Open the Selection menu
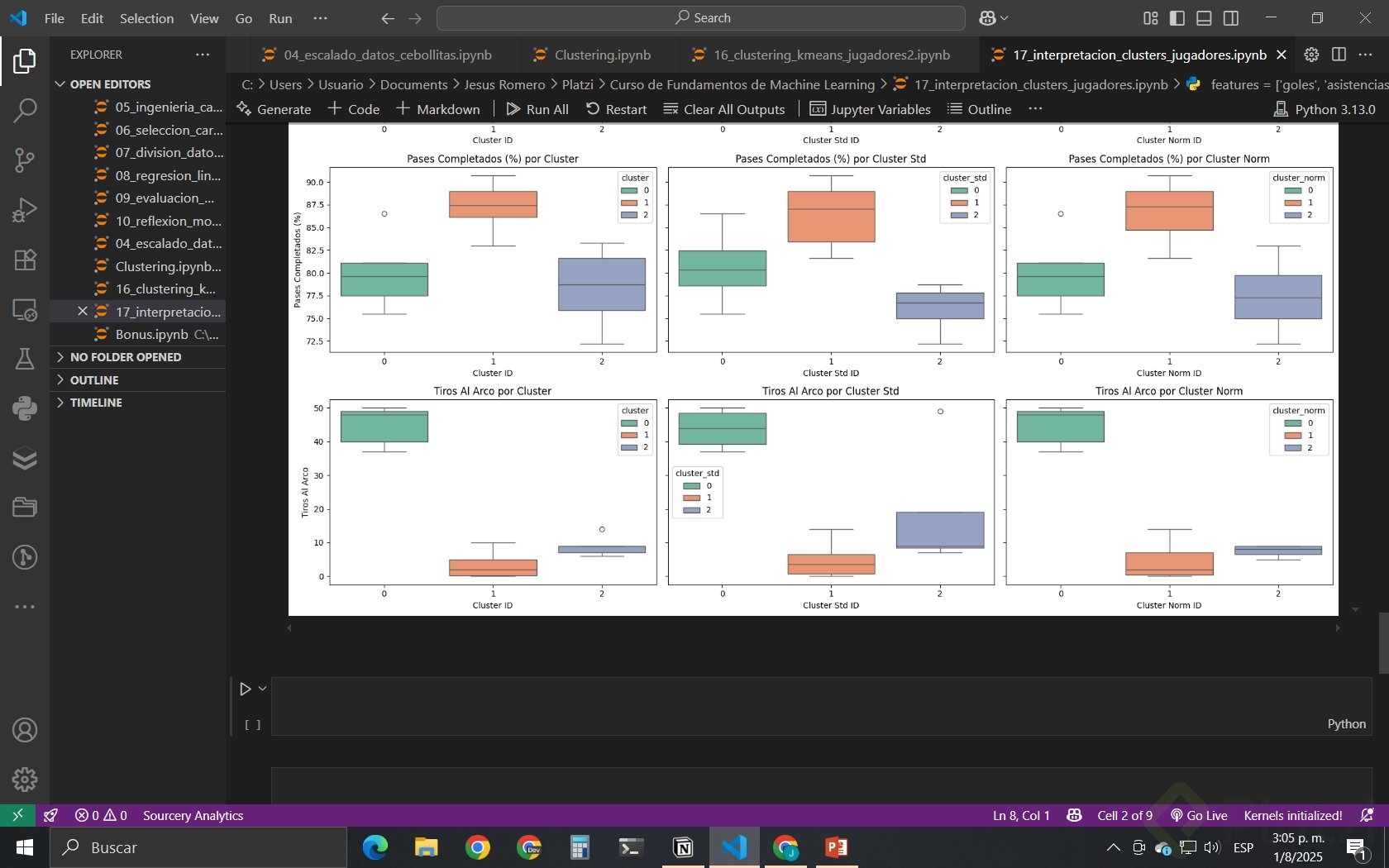1389x868 pixels. pyautogui.click(x=146, y=18)
